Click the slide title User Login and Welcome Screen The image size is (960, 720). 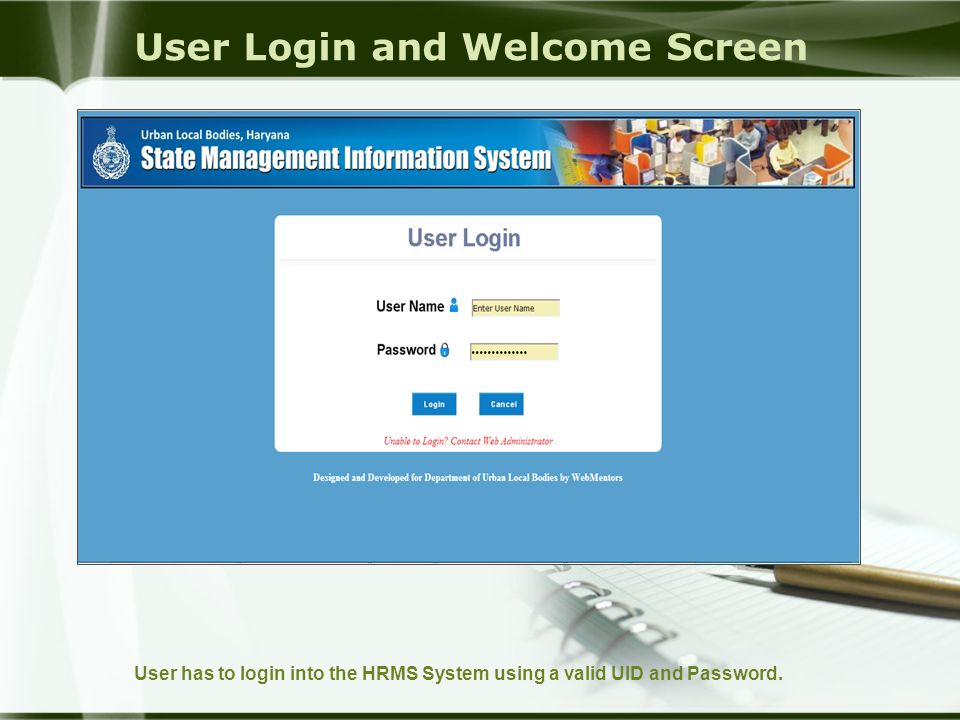[471, 47]
